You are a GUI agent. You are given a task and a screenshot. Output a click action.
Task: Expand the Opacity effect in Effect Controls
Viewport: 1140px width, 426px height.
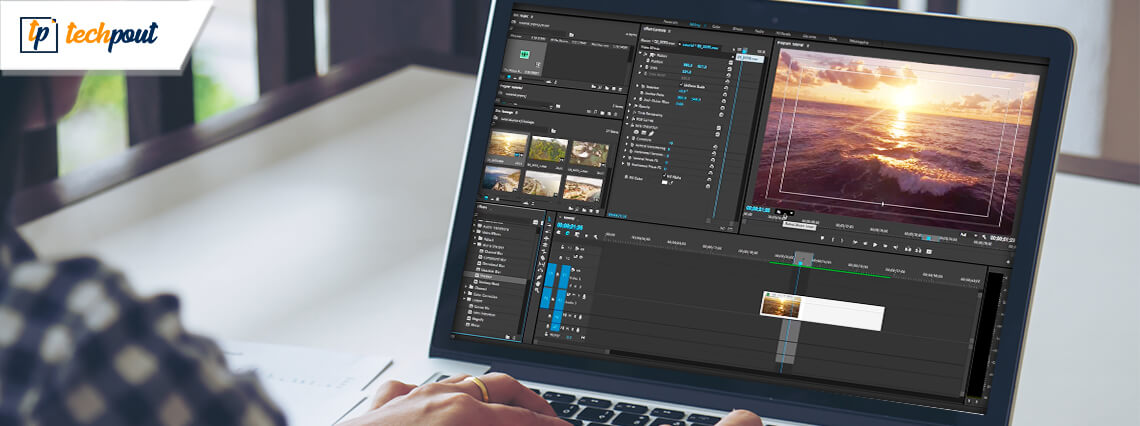630,105
